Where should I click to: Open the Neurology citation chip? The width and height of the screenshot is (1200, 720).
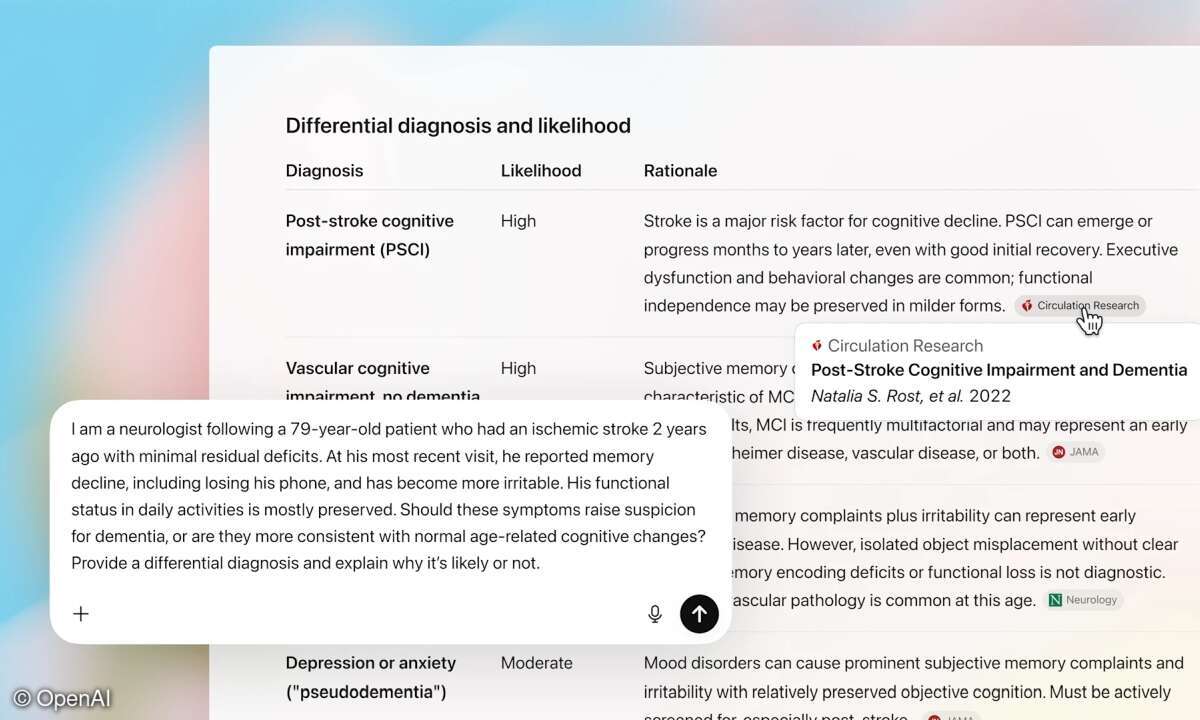(1084, 600)
